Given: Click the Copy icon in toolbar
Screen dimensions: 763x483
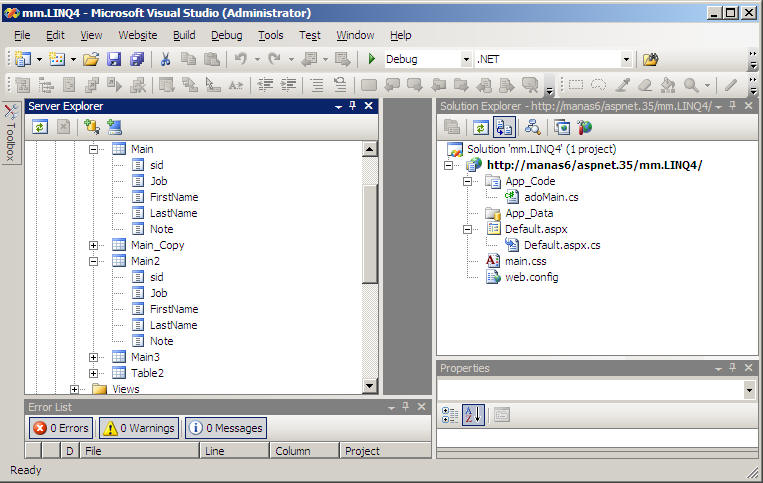Looking at the screenshot, I should (x=188, y=59).
